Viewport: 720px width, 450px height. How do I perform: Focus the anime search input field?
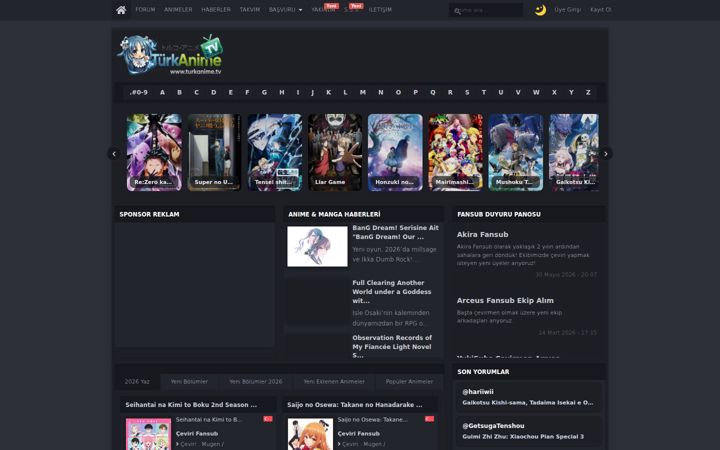pos(486,10)
